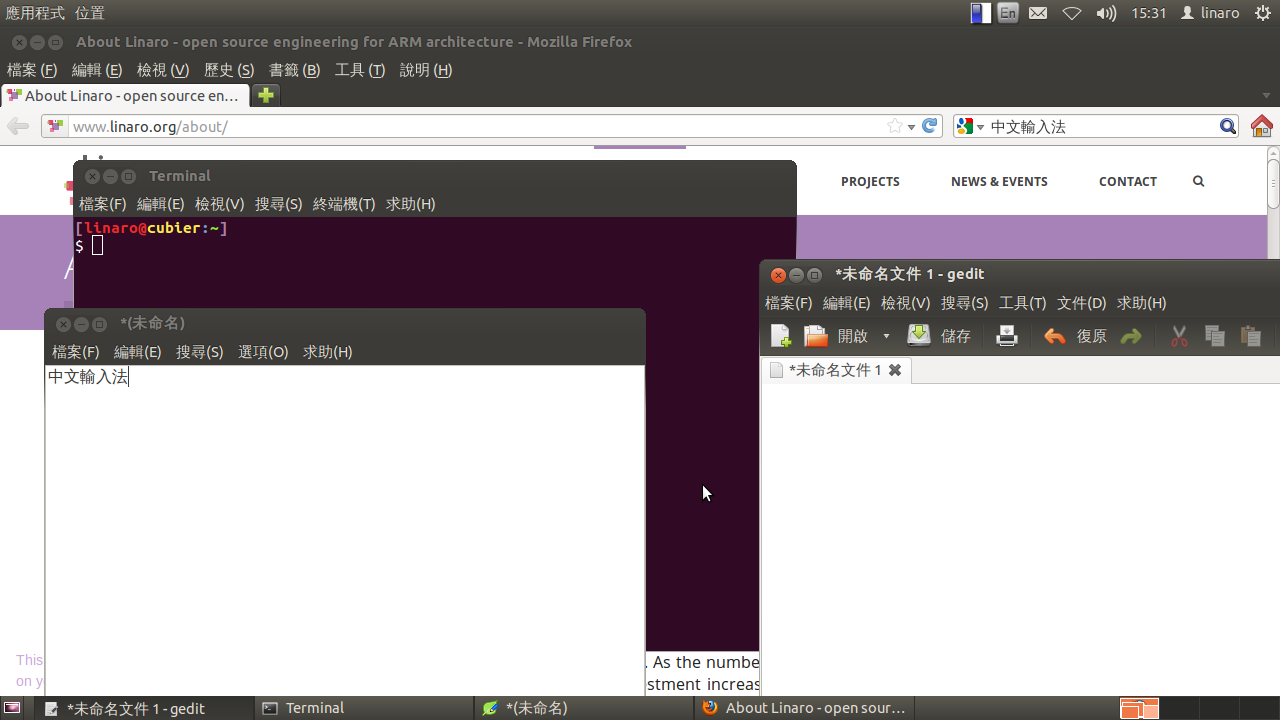Viewport: 1280px width, 720px height.
Task: Click PROJECTS link on Linaro page
Action: pyautogui.click(x=870, y=182)
